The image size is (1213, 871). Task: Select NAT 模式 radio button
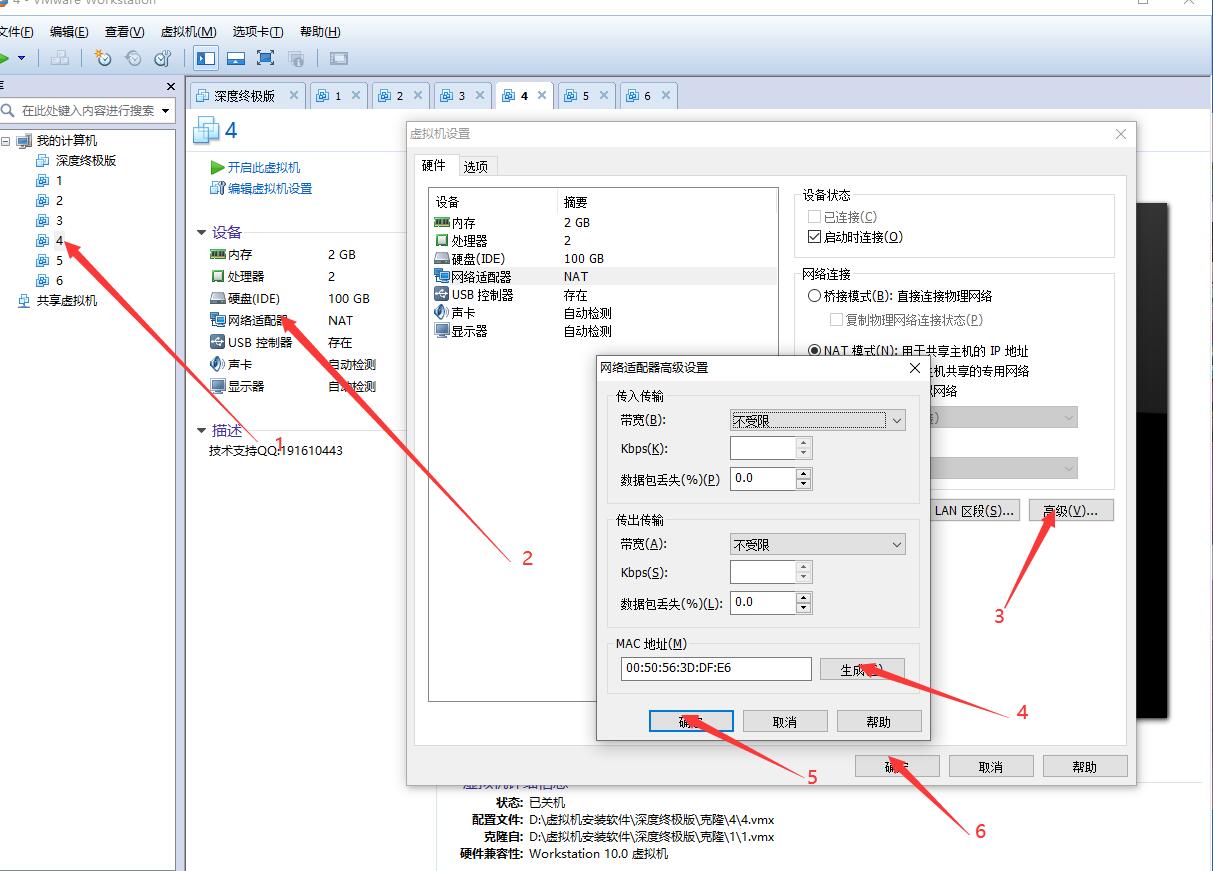tap(815, 351)
